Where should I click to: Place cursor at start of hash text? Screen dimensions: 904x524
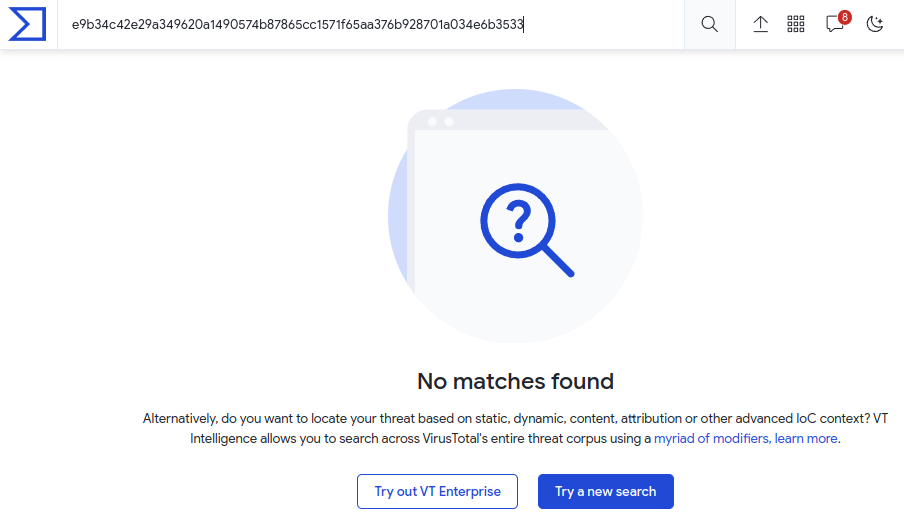(x=72, y=24)
